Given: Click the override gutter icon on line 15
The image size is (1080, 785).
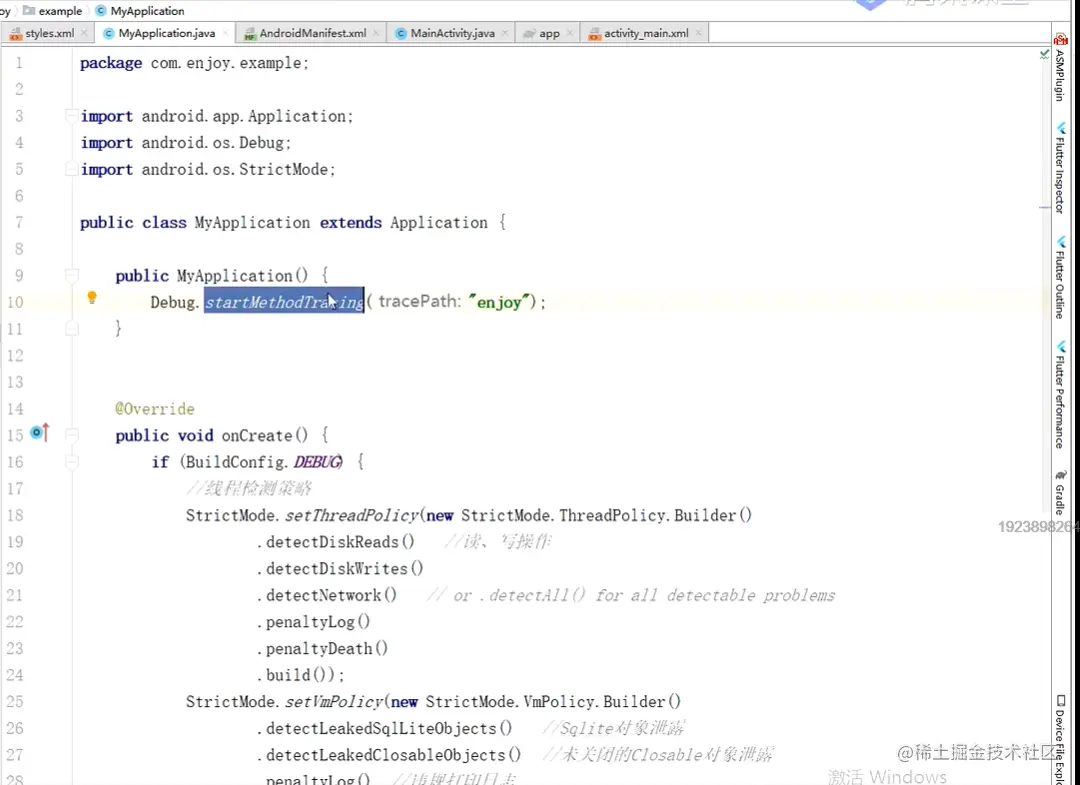Looking at the screenshot, I should tap(41, 432).
